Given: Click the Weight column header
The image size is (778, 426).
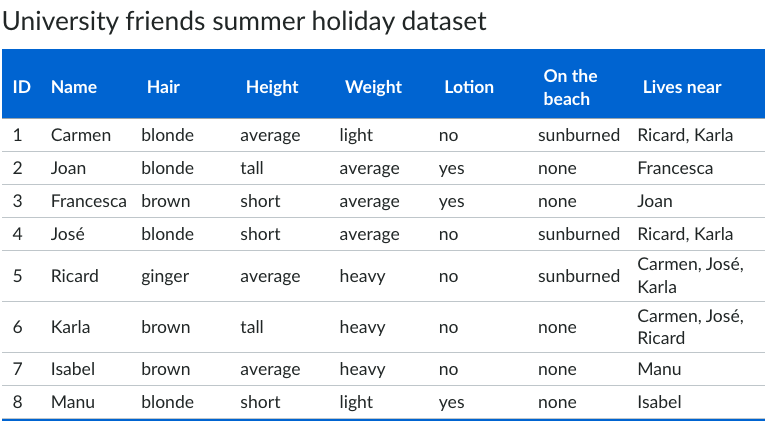Looking at the screenshot, I should (x=373, y=87).
